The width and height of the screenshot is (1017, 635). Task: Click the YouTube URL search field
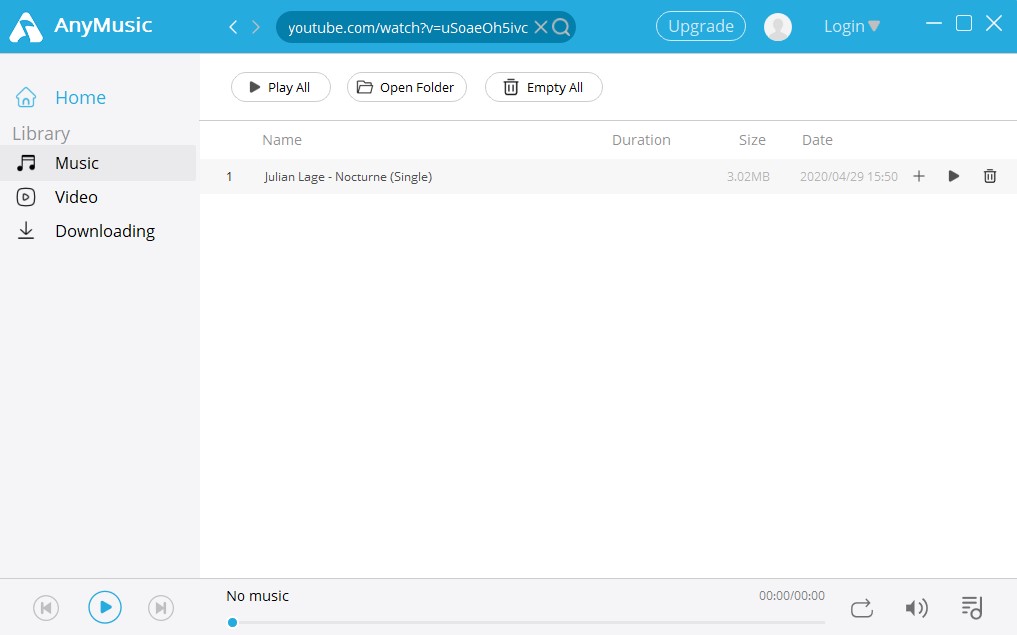[x=407, y=27]
